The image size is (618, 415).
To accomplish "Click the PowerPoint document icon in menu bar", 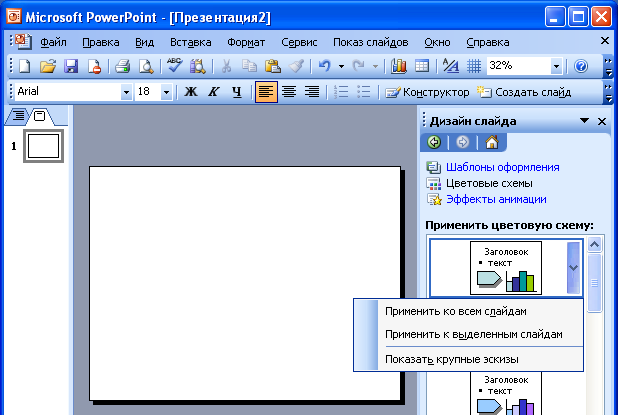I will click(x=22, y=42).
